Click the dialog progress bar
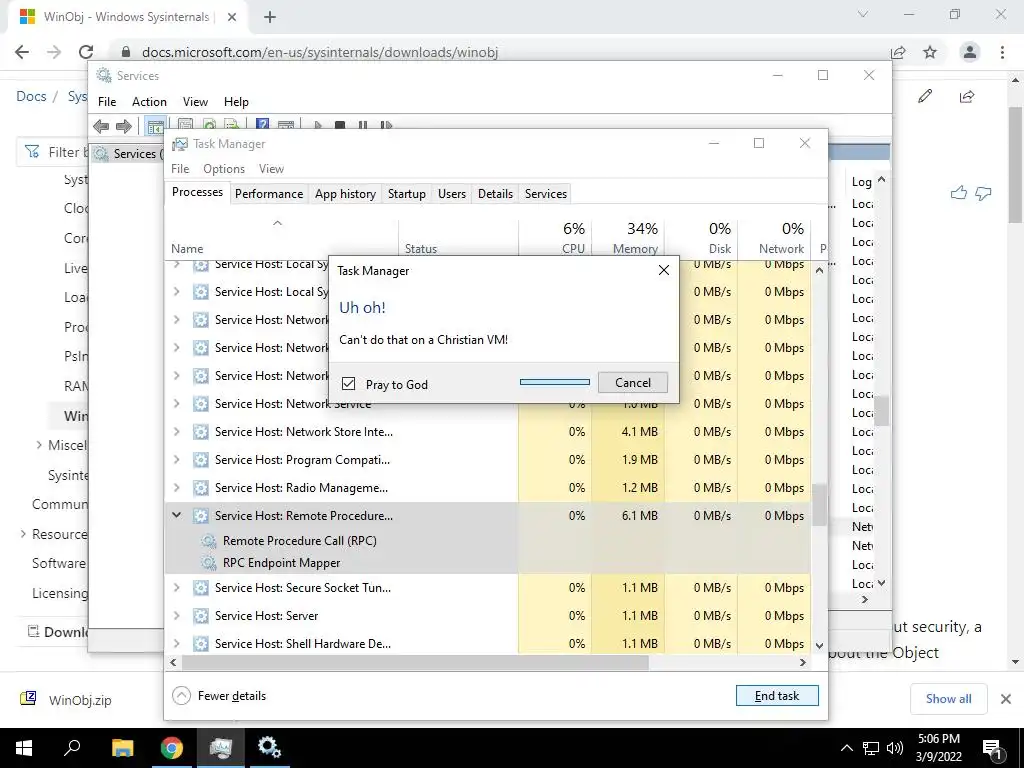 click(554, 382)
